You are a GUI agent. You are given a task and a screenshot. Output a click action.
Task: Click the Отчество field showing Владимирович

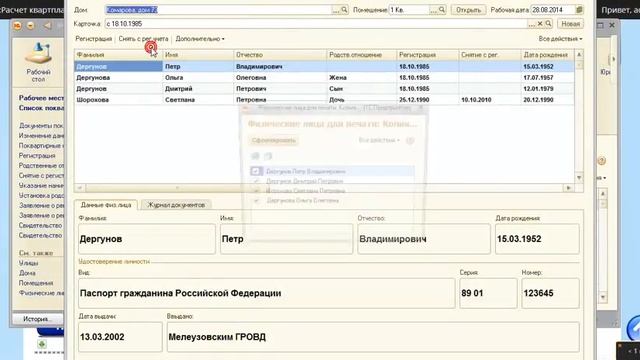[424, 239]
